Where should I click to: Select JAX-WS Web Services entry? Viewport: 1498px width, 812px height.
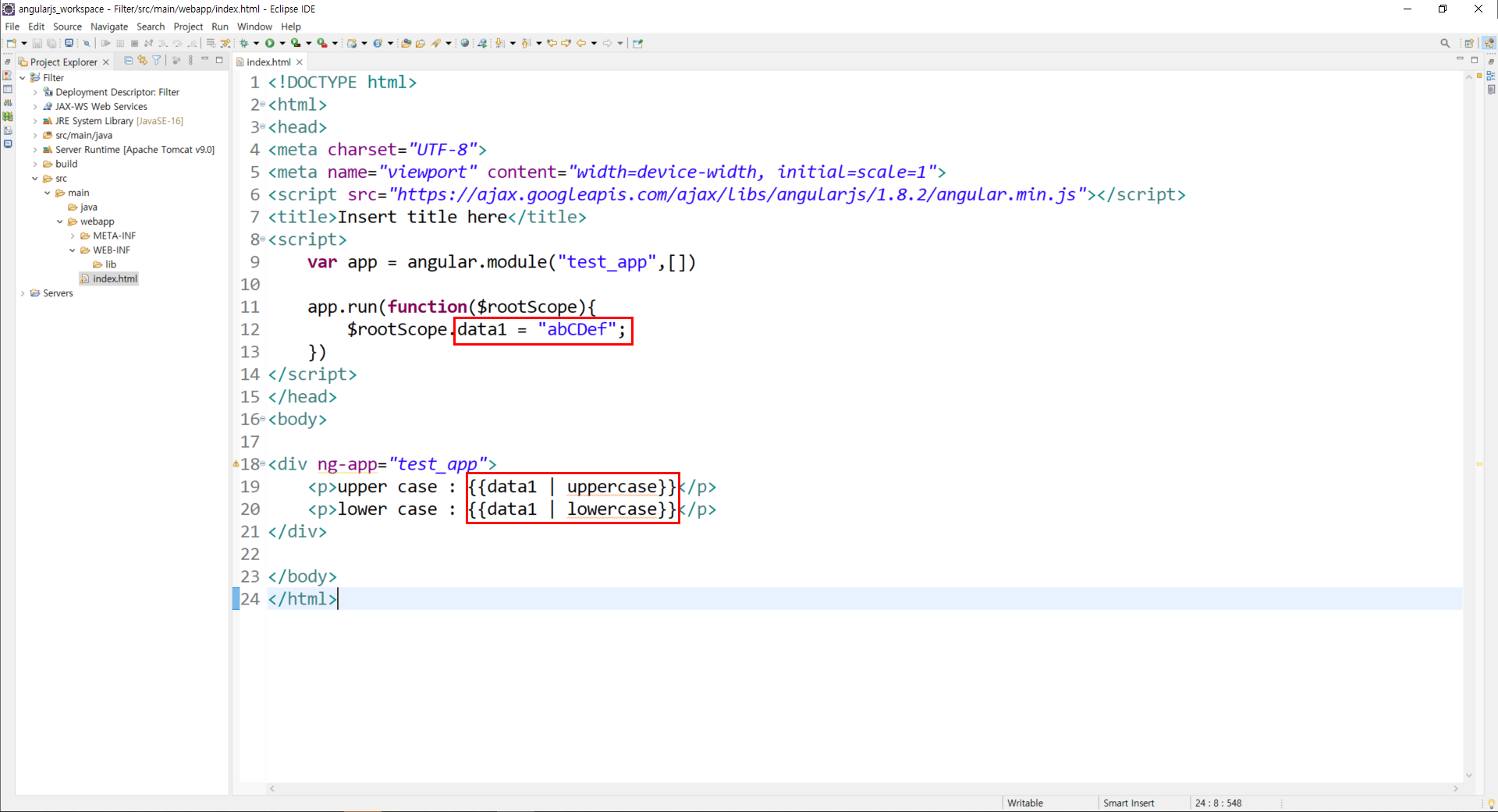pos(95,107)
